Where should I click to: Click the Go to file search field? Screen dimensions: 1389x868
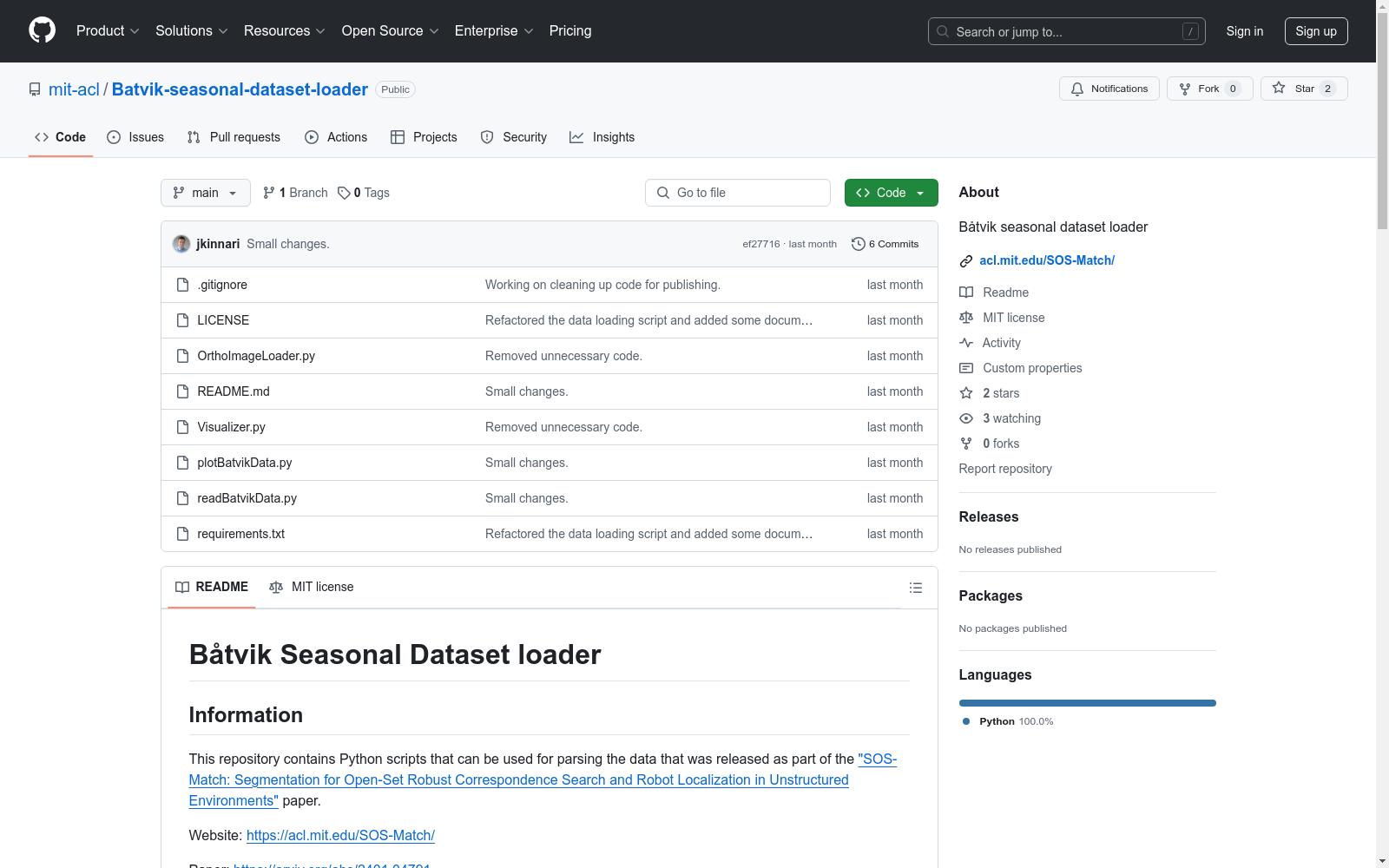(x=738, y=193)
